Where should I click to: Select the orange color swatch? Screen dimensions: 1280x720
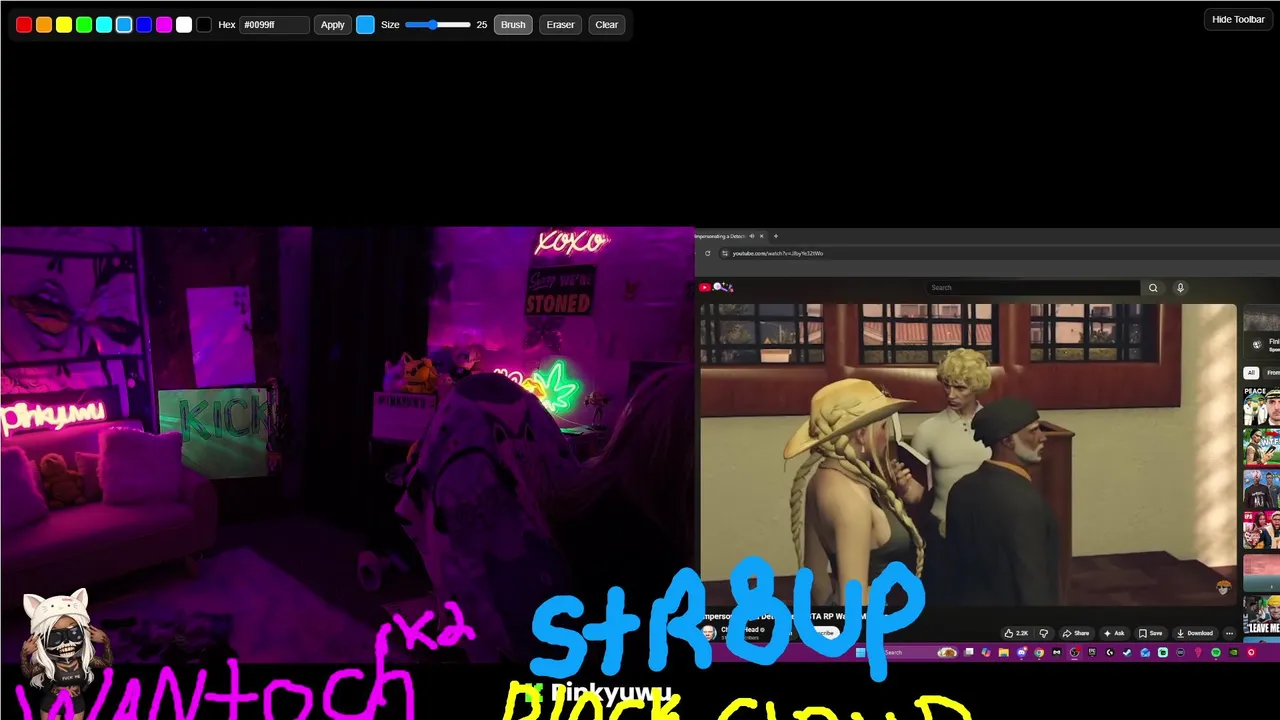point(44,24)
